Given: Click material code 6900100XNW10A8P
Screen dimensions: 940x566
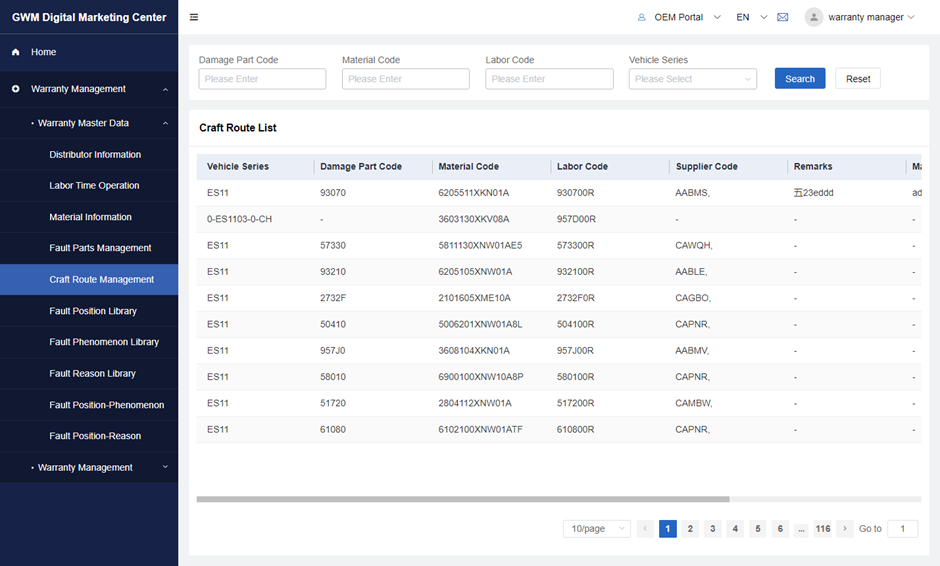Looking at the screenshot, I should click(x=481, y=377).
